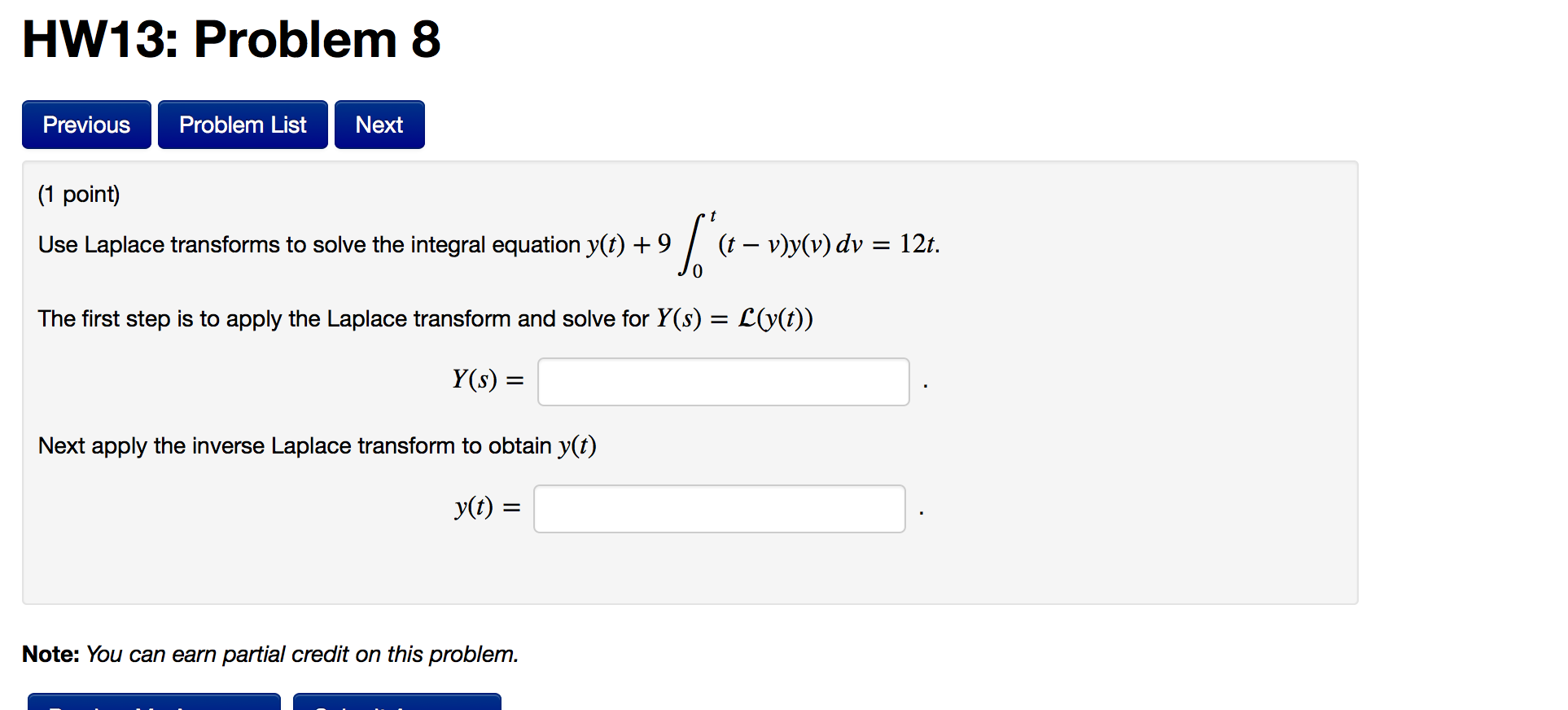Submit your answers for Problem 8
1568x710 pixels.
click(x=397, y=703)
